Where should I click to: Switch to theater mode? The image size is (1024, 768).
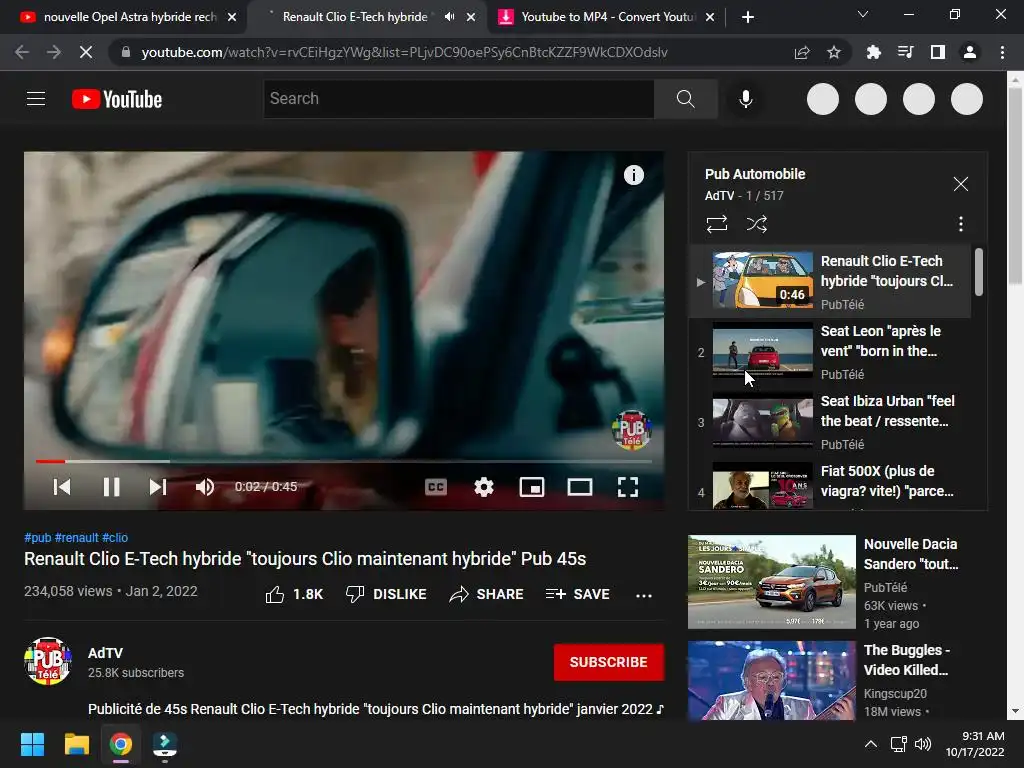tap(580, 487)
